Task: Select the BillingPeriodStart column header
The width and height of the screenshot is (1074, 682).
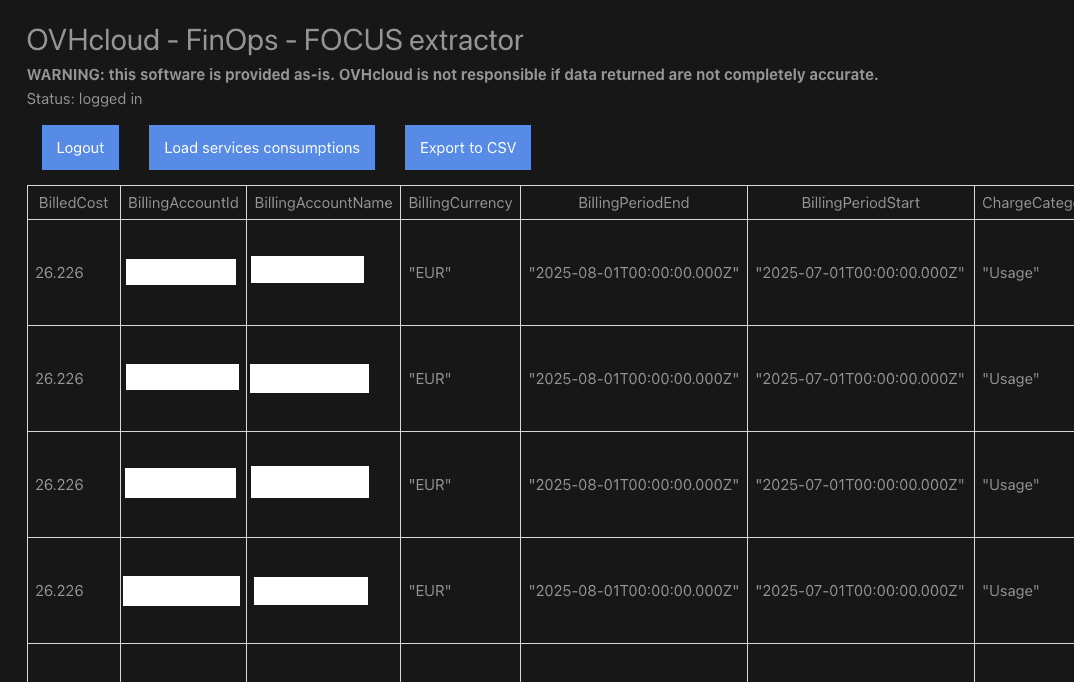Action: 860,203
